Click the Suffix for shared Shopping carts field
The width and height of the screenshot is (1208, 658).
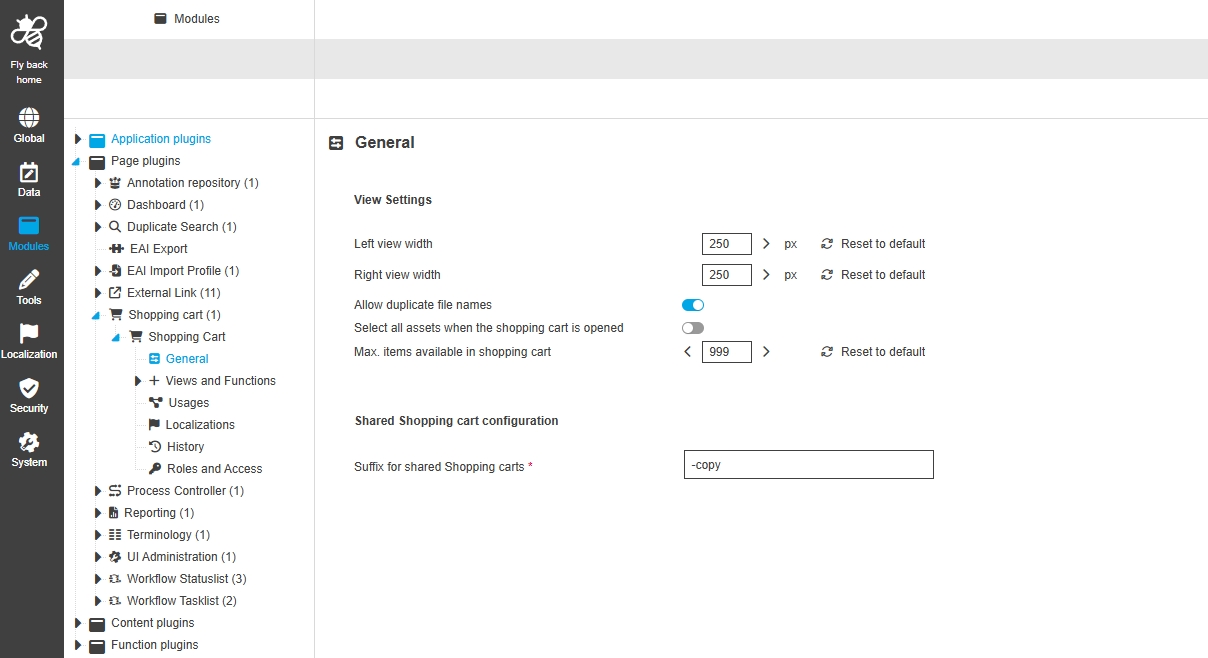(x=808, y=465)
